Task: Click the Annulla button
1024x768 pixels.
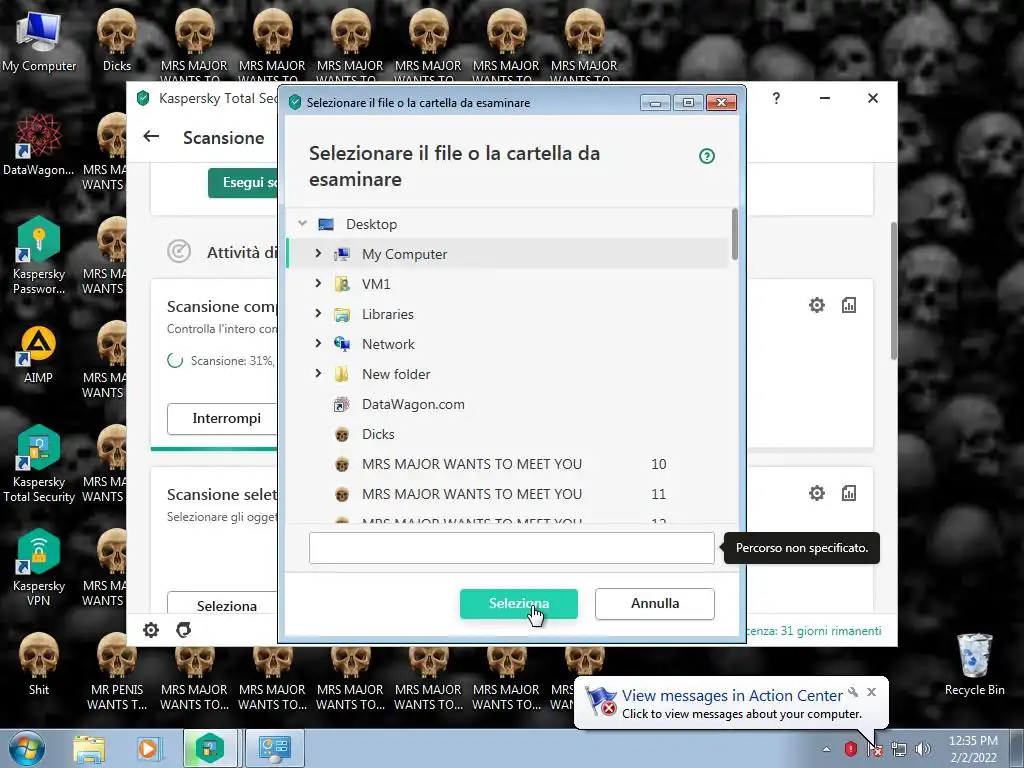Action: click(x=654, y=603)
